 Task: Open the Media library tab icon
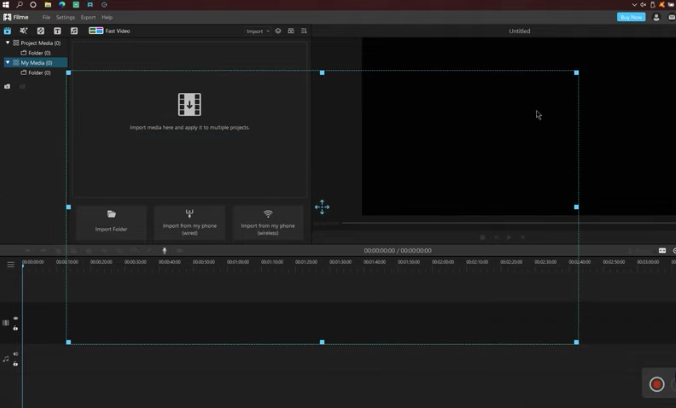(x=7, y=31)
